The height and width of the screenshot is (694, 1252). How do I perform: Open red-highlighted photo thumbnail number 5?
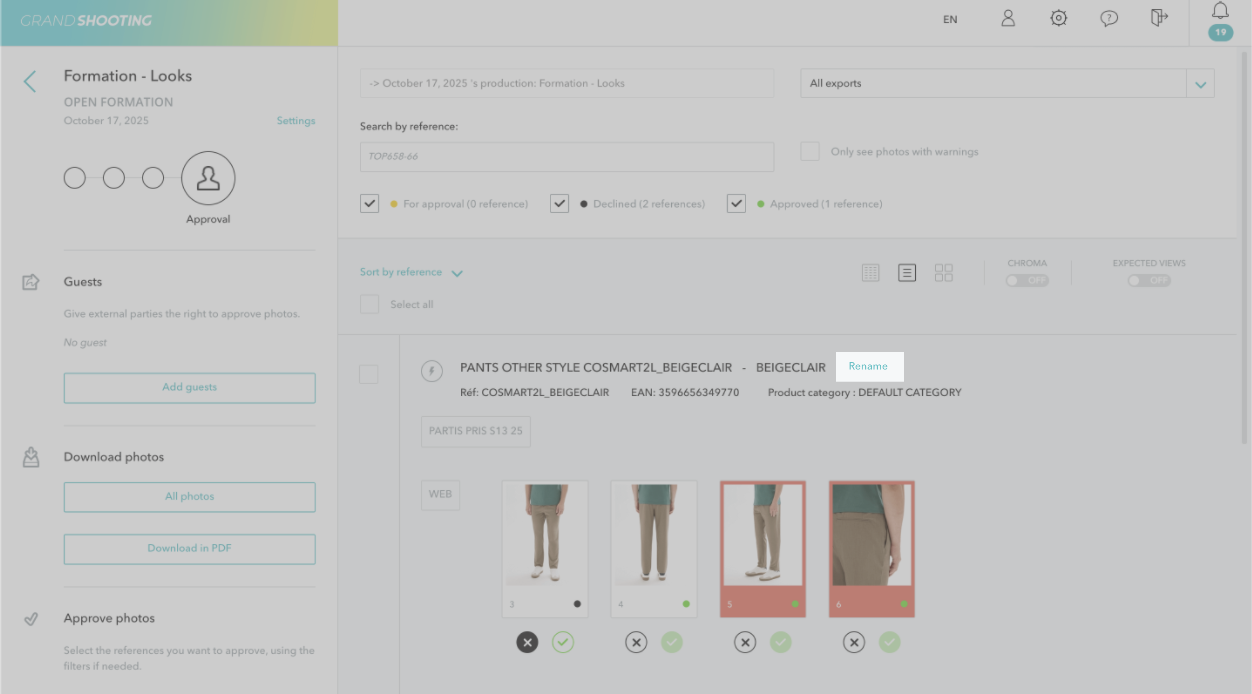tap(763, 548)
